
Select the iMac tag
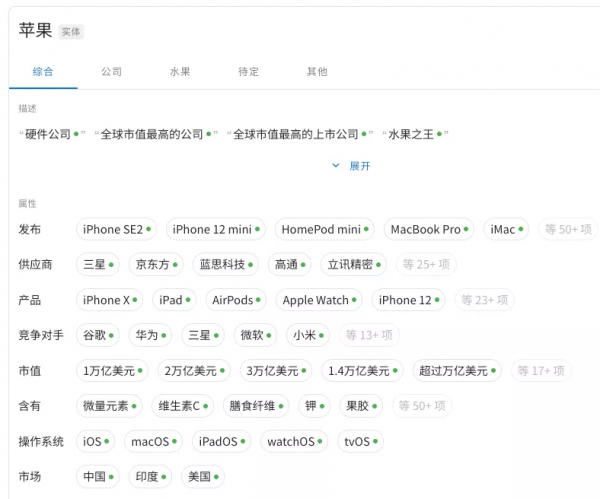click(x=506, y=229)
